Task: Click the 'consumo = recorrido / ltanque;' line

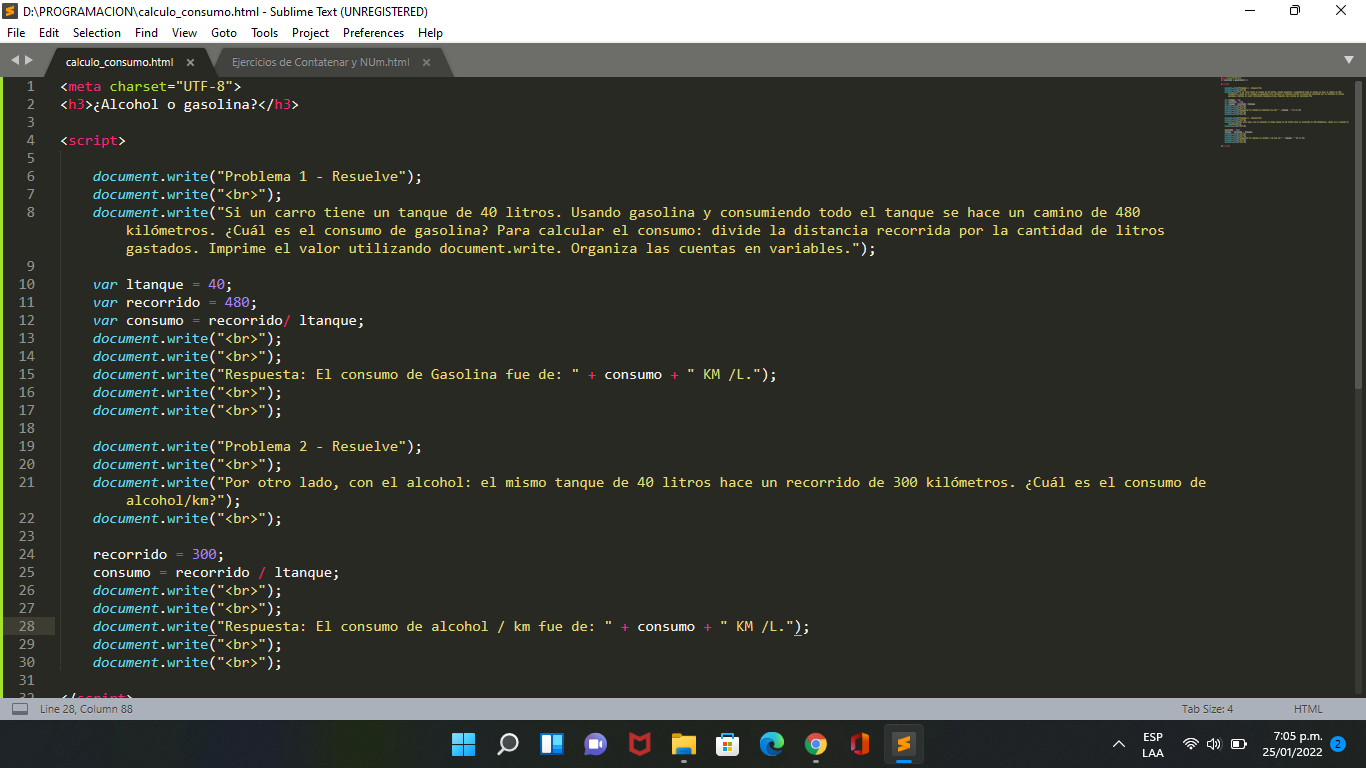Action: 216,572
